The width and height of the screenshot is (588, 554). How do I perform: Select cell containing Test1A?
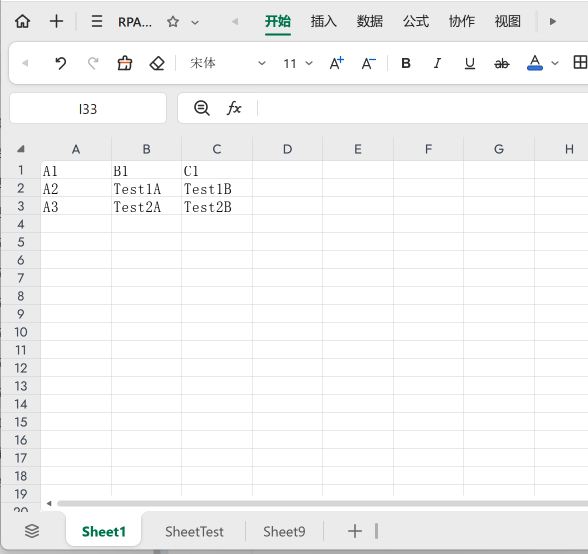146,188
